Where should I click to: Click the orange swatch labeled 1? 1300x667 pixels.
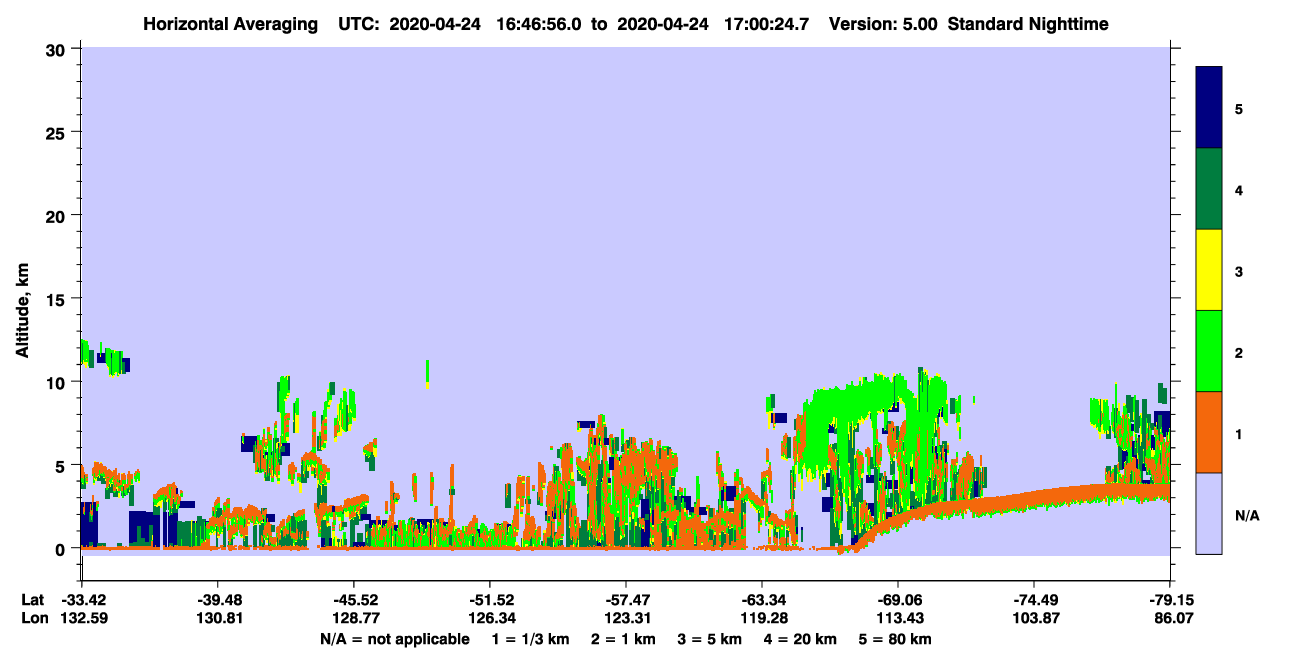(x=1209, y=432)
